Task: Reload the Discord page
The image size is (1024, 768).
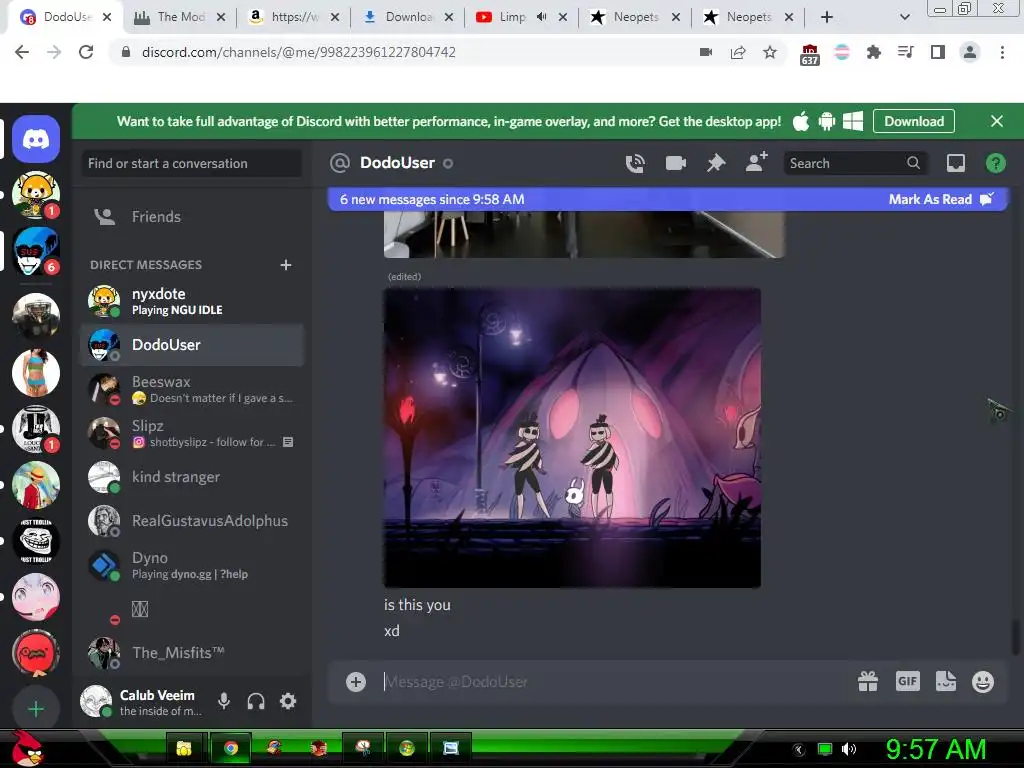Action: (x=86, y=52)
